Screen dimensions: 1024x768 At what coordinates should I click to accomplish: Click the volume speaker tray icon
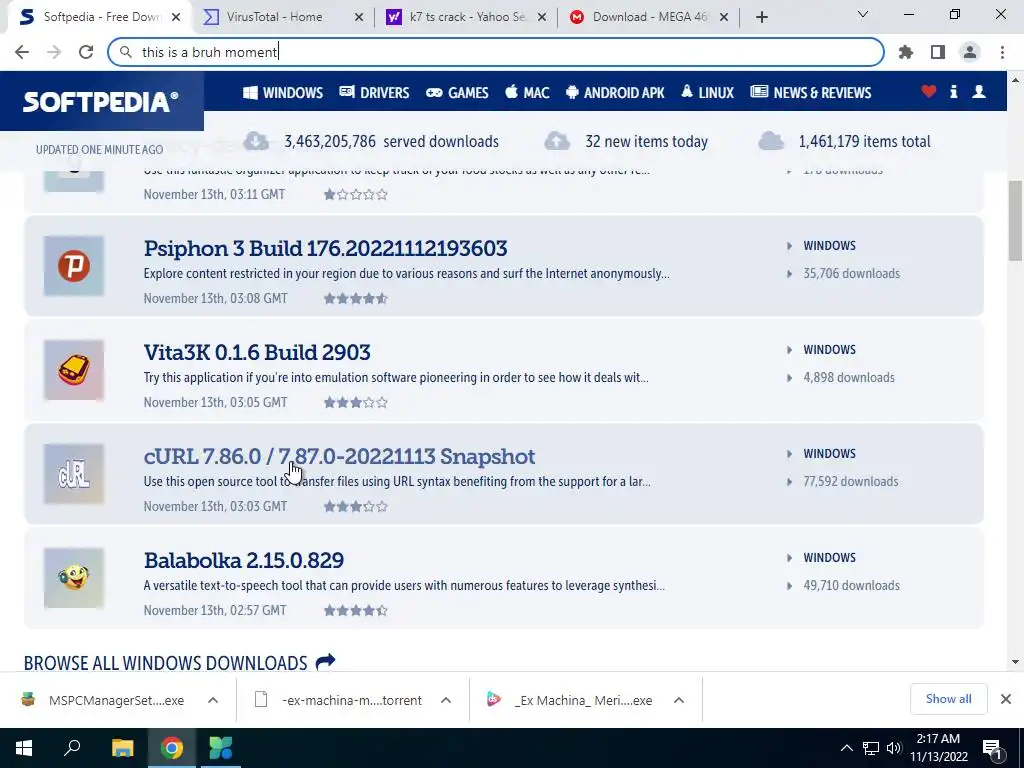tap(894, 748)
